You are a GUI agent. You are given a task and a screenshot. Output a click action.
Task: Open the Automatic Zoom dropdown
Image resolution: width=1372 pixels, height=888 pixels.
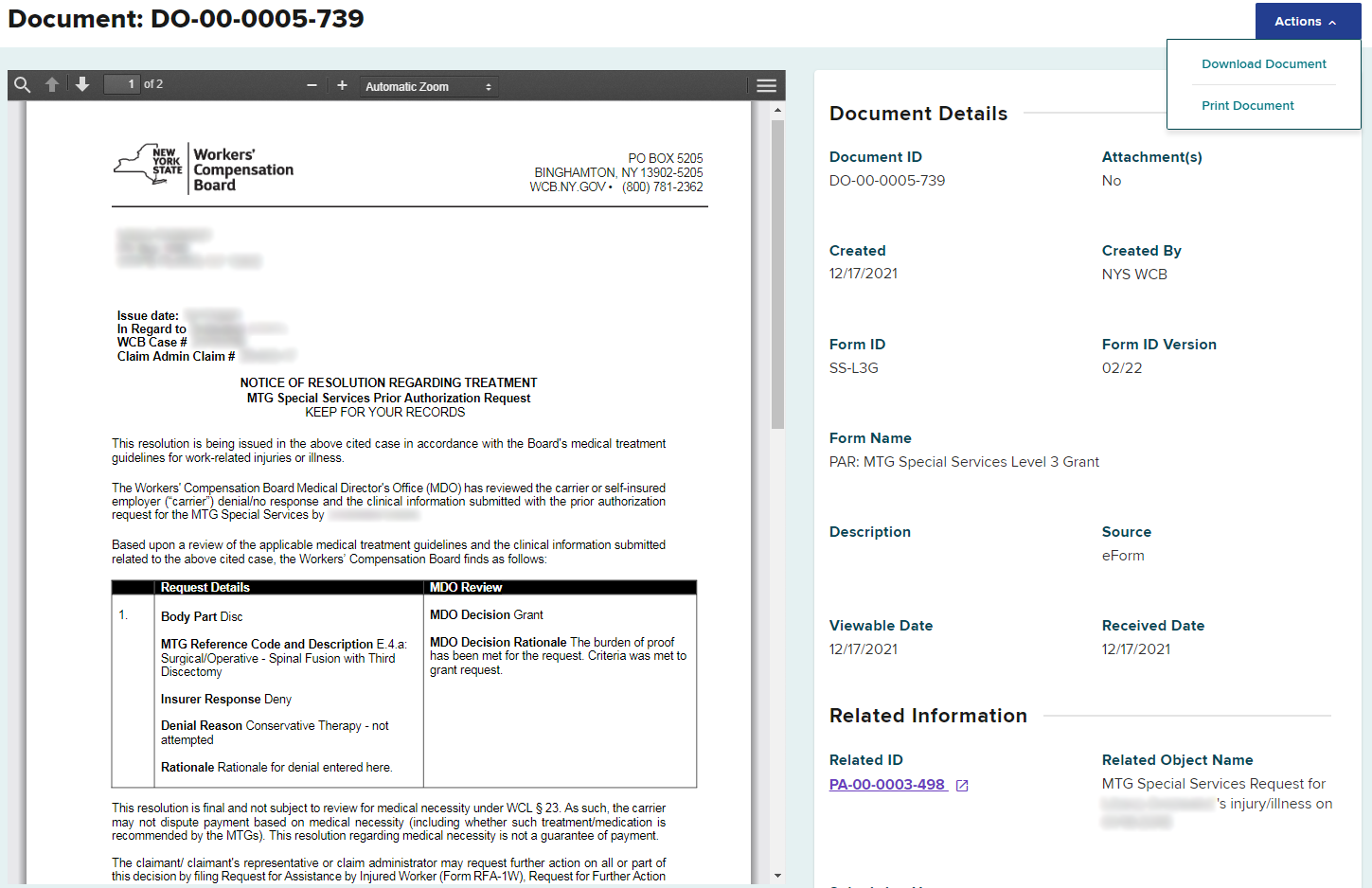tap(428, 86)
